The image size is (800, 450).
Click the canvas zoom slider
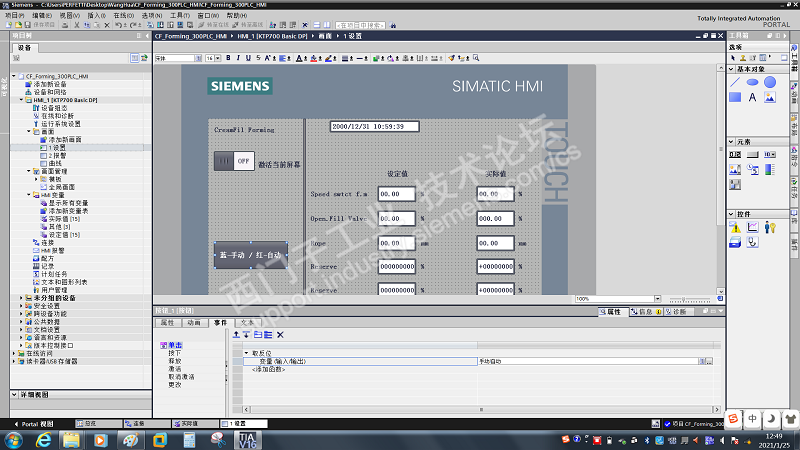pos(689,299)
